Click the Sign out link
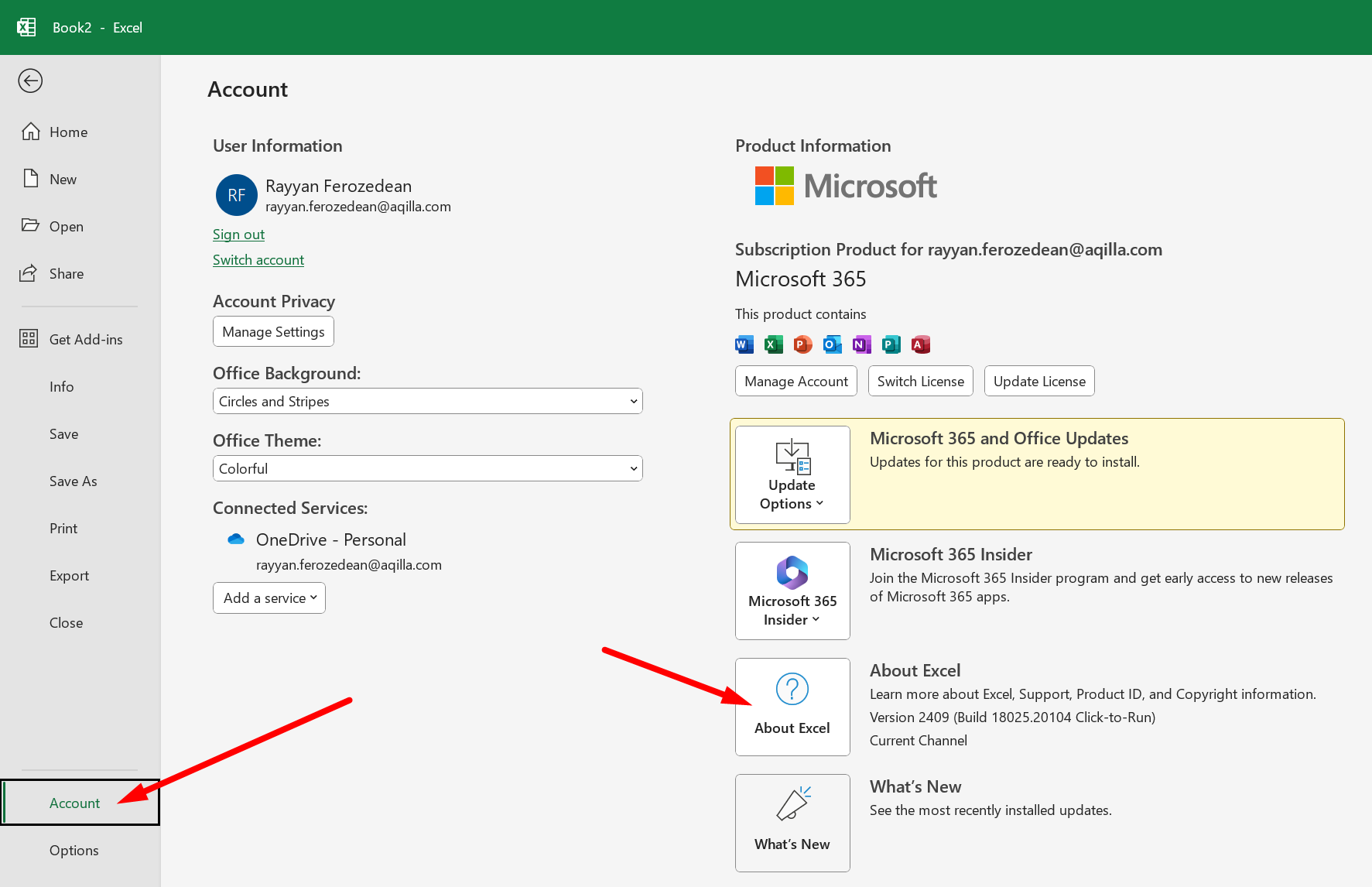The width and height of the screenshot is (1372, 887). 238,234
